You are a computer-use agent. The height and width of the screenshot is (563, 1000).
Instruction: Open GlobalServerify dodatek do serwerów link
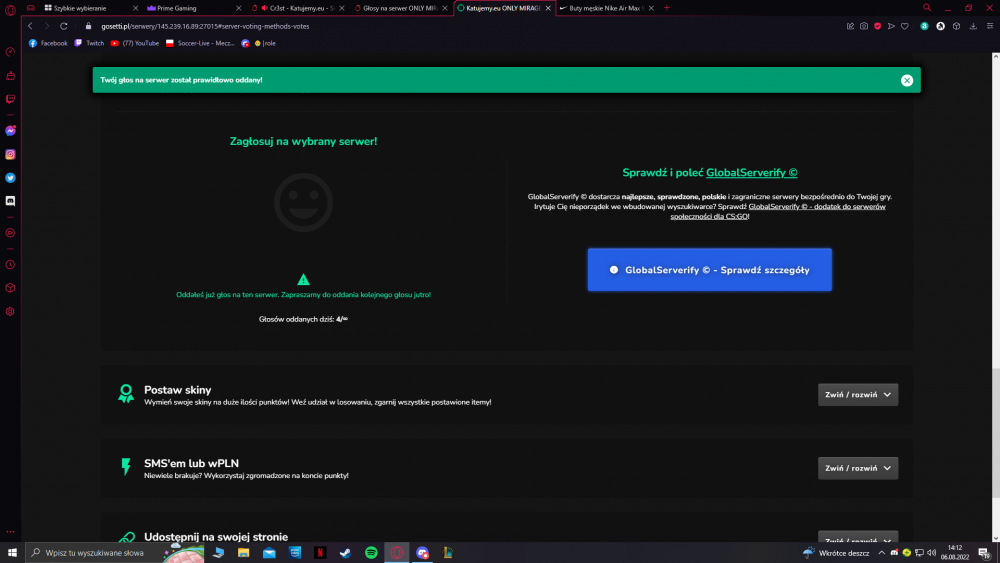778,211
